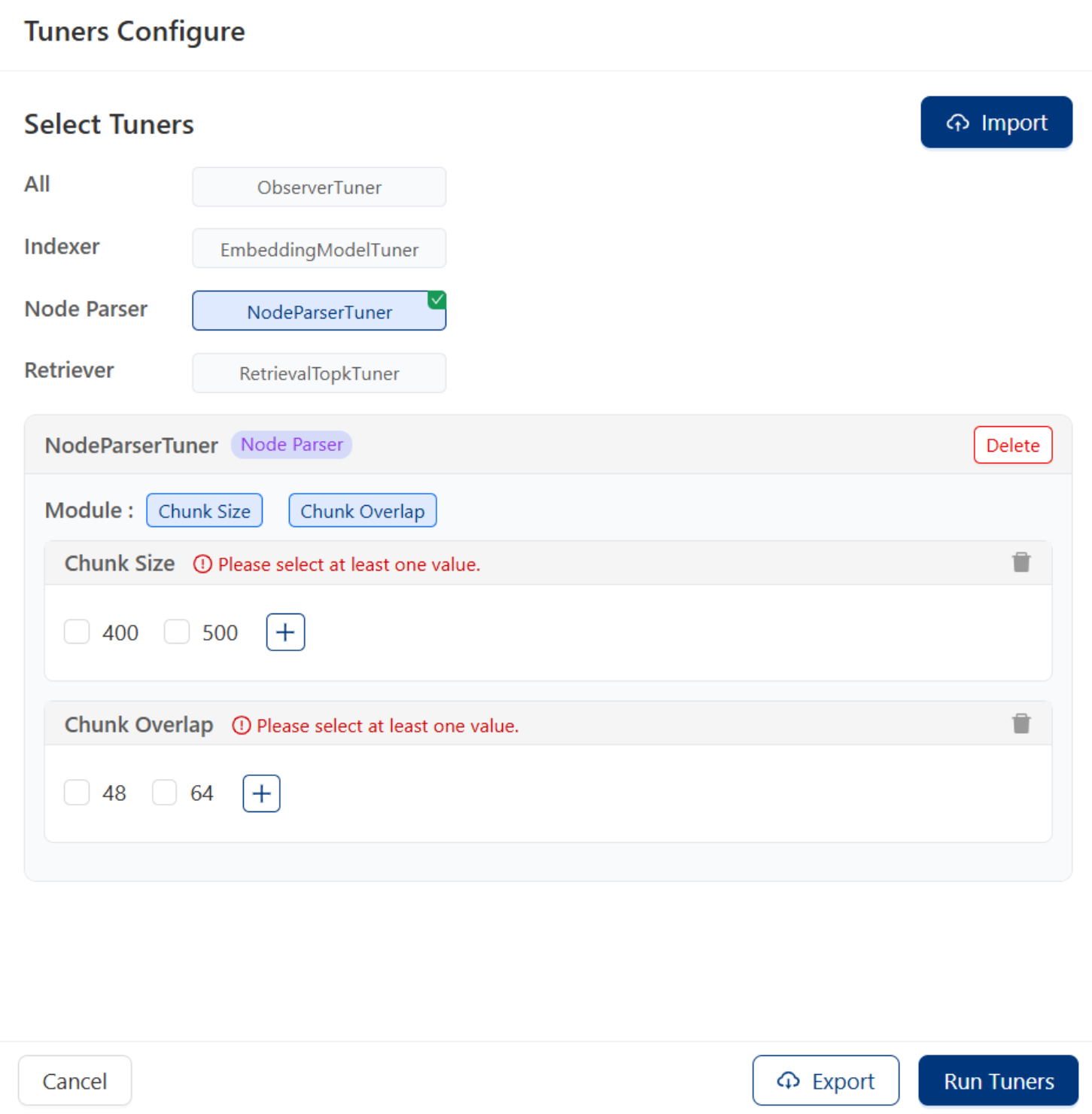The width and height of the screenshot is (1092, 1114).
Task: Delete the NodeParserTuner card
Action: [1012, 445]
